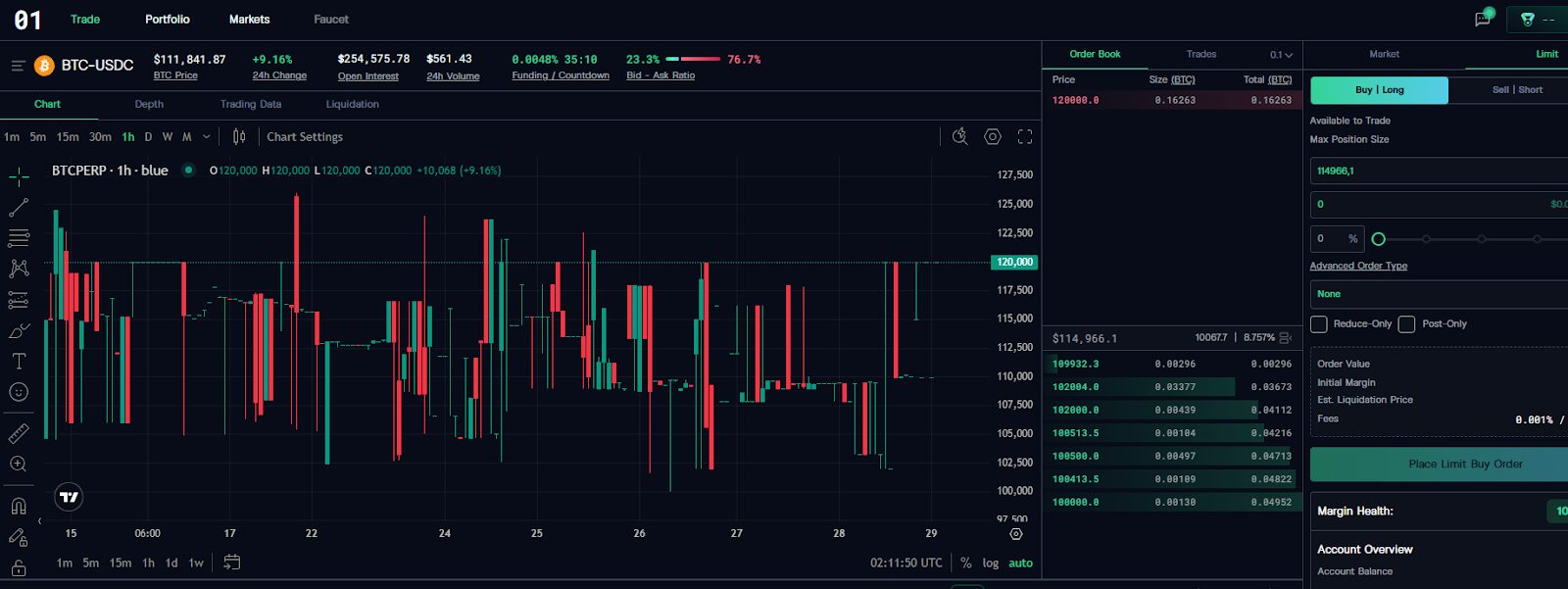Open price scale gear settings

click(x=1016, y=534)
